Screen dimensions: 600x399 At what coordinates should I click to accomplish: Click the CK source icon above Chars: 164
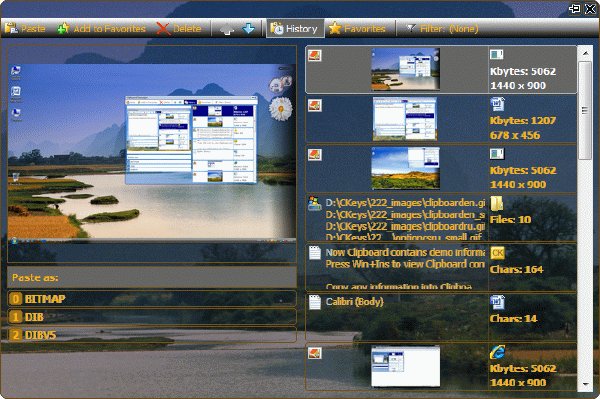click(497, 253)
